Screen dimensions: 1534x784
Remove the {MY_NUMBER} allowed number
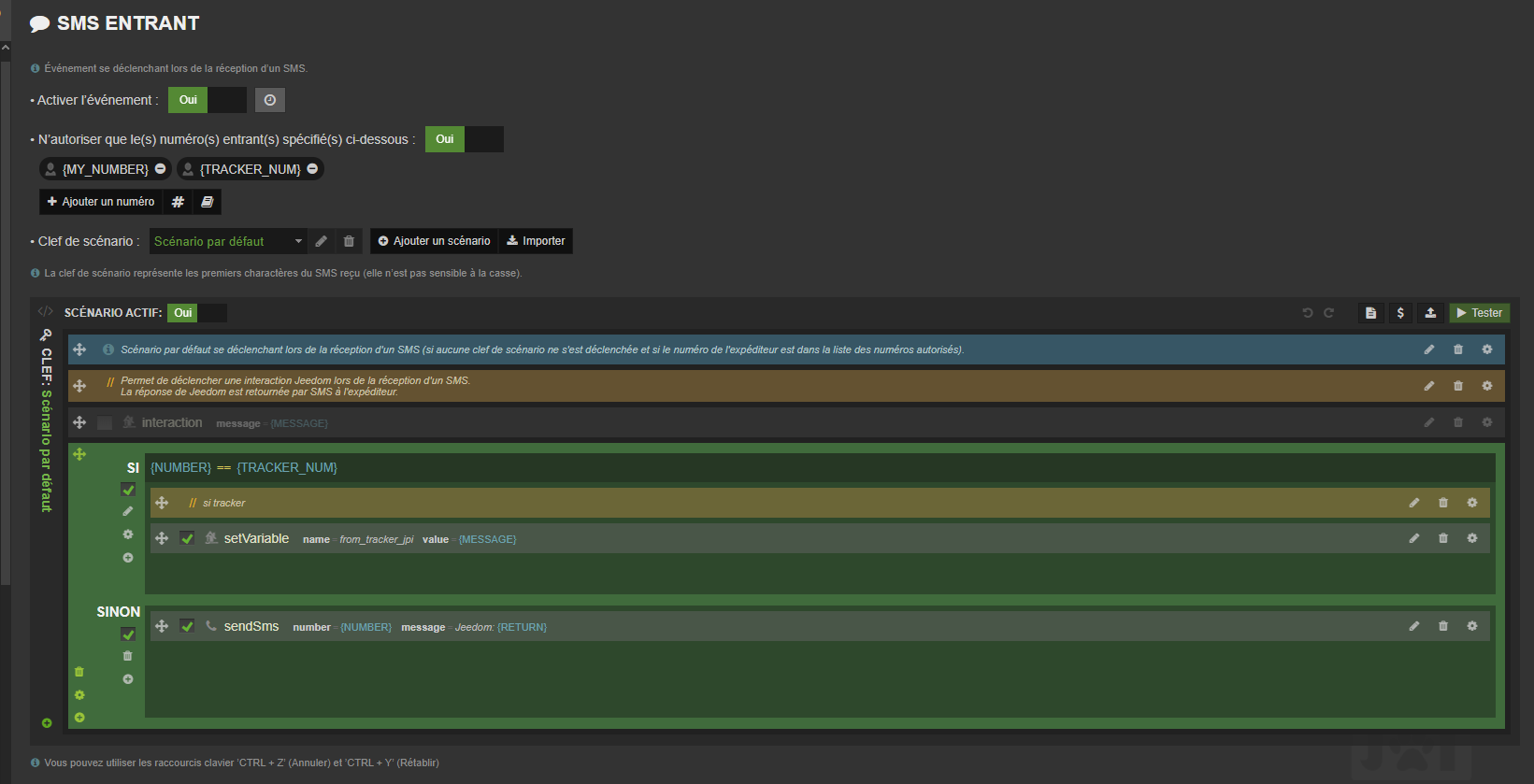pyautogui.click(x=161, y=169)
